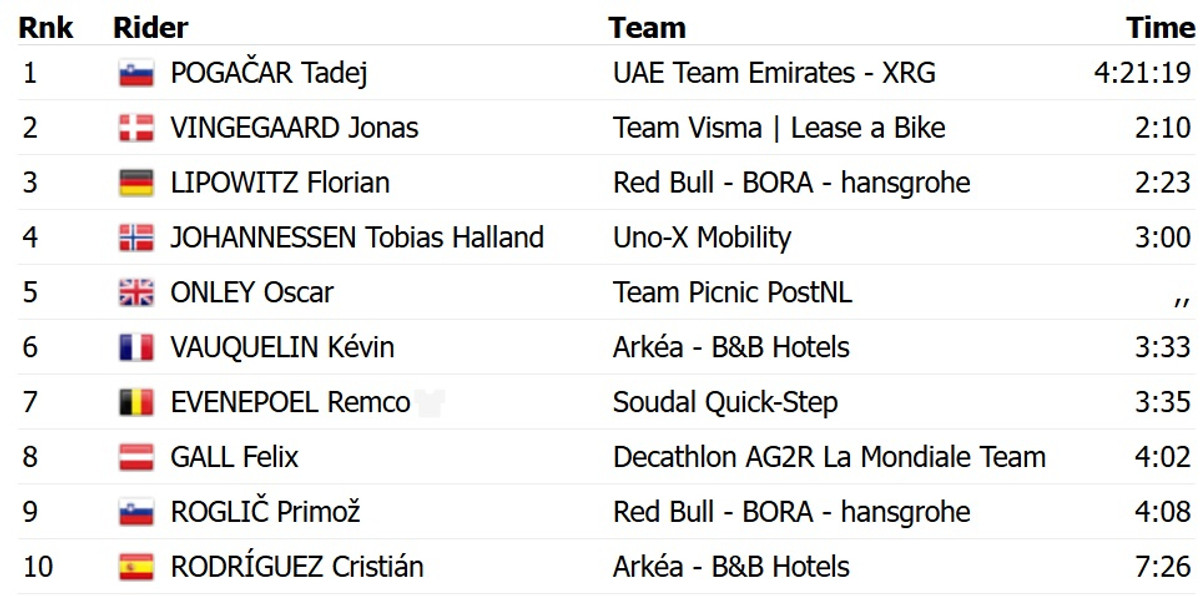Click the Spanish flag beside Rodríguez
1200x596 pixels.
[136, 567]
